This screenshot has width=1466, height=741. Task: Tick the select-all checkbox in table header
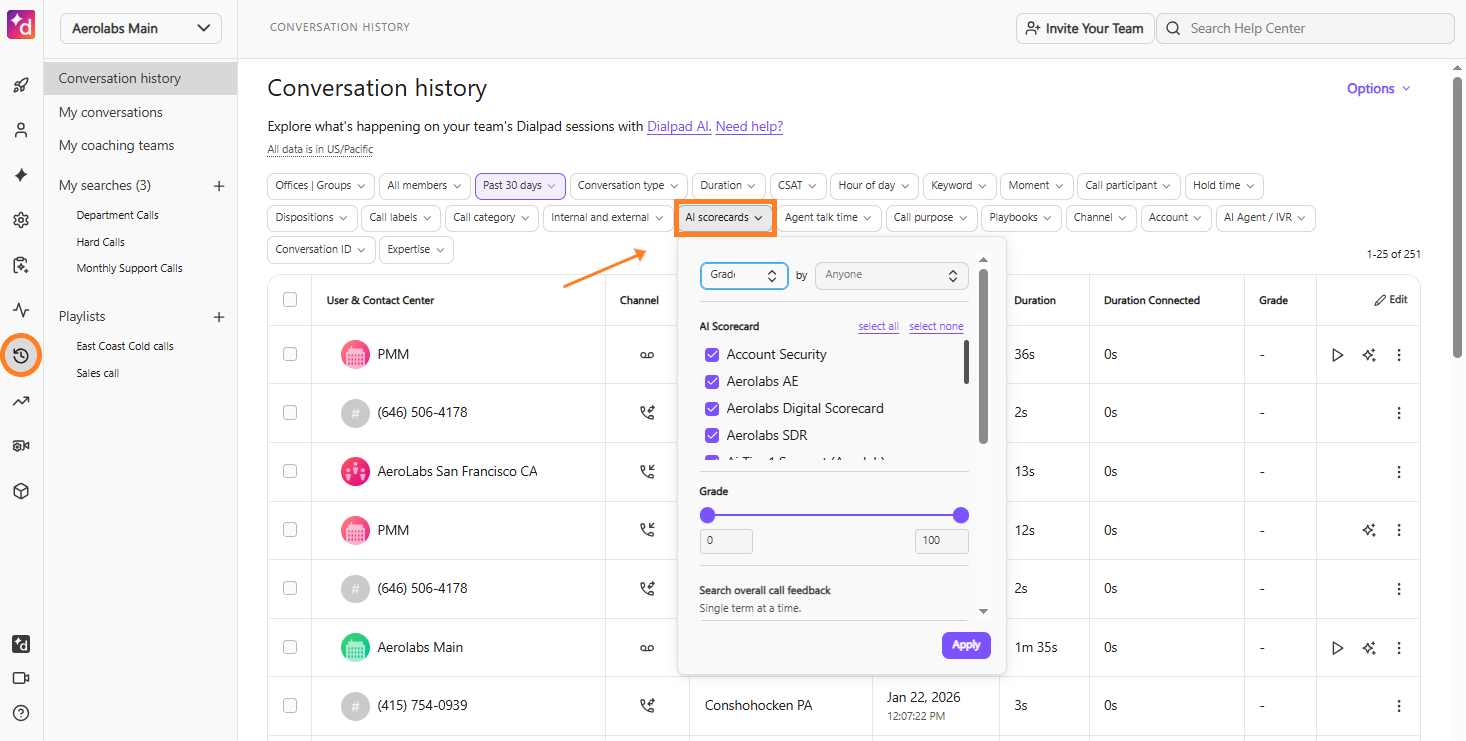[290, 300]
